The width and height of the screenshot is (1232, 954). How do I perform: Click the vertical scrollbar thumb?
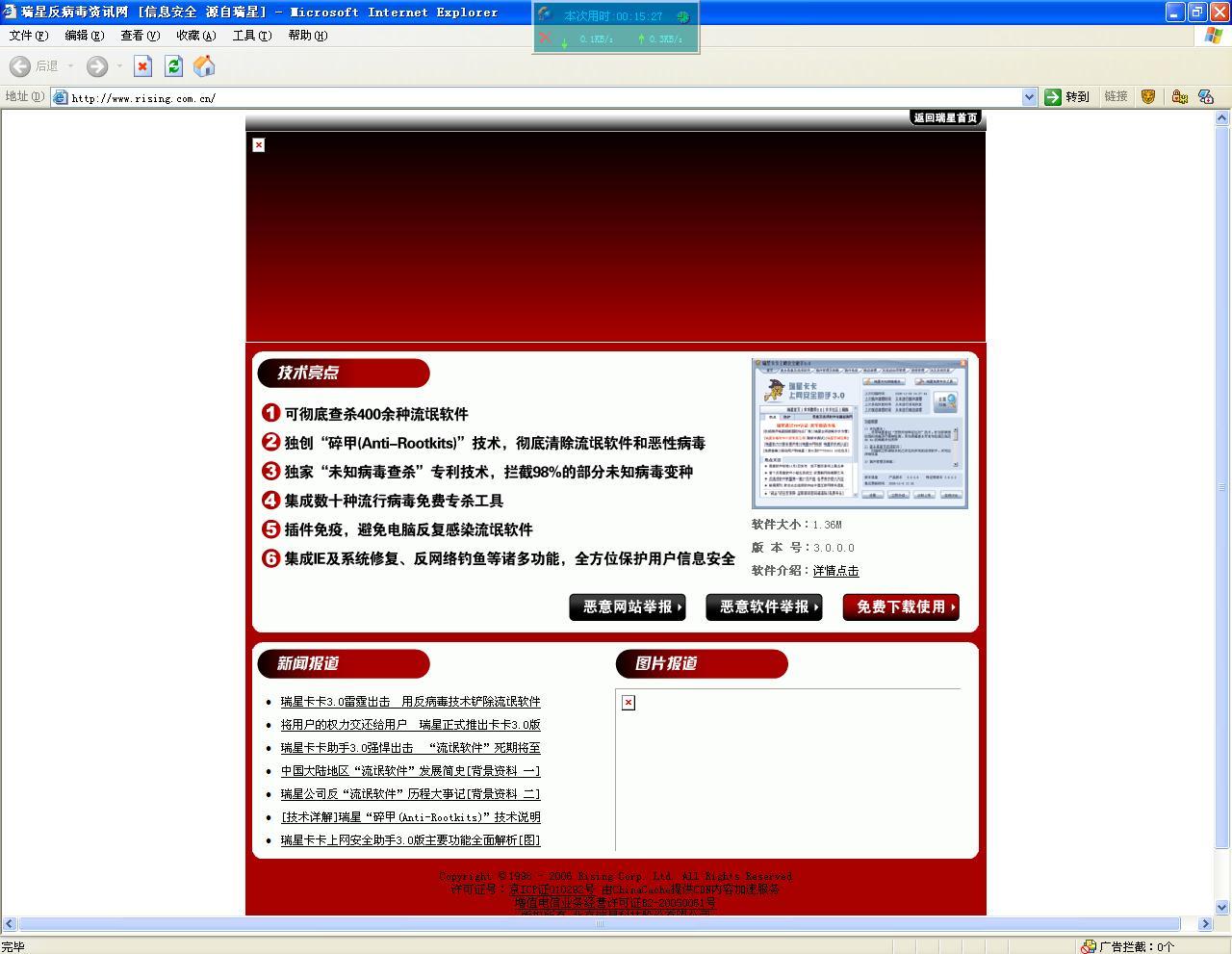[1222, 487]
